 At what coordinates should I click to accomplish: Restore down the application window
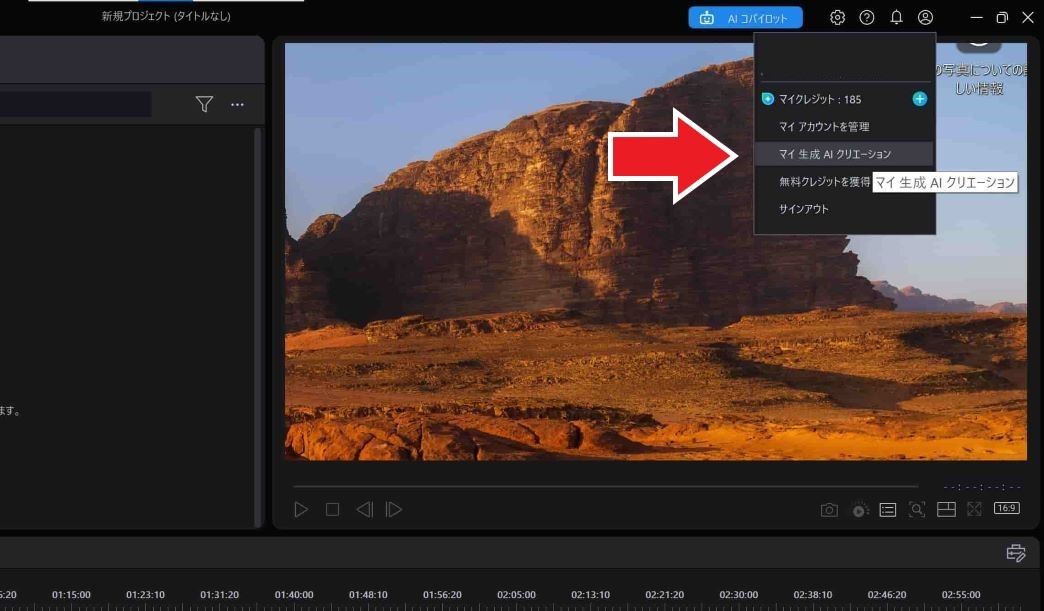[x=1002, y=18]
